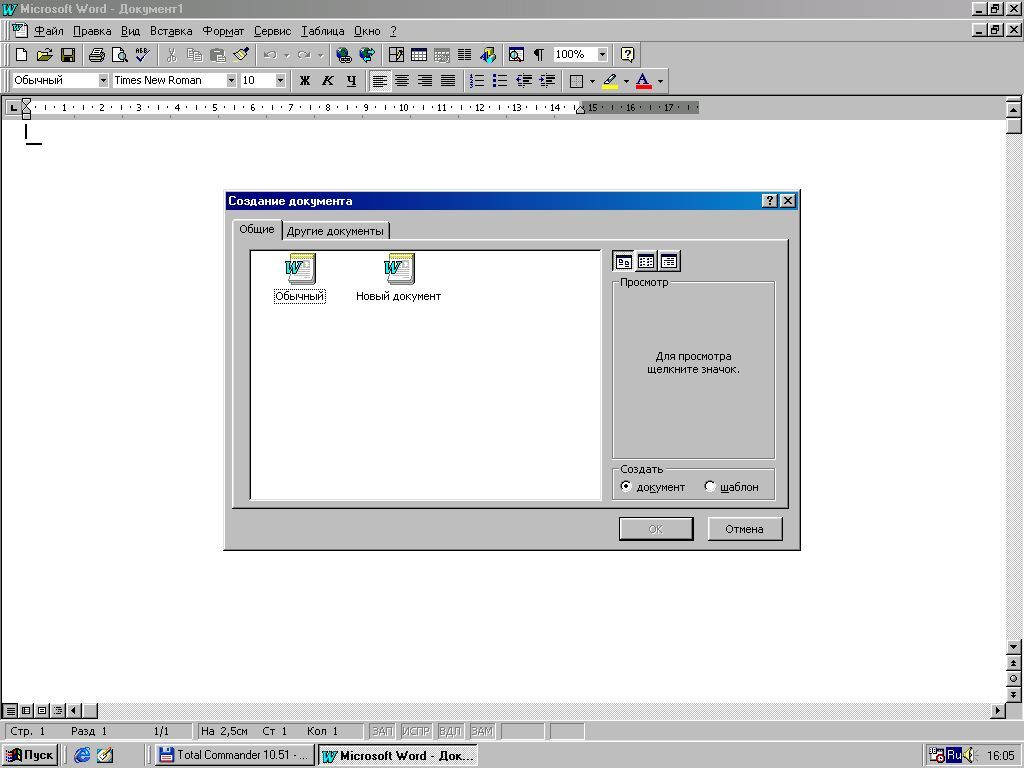Open the Вставка menu
The image size is (1024, 768).
(171, 31)
